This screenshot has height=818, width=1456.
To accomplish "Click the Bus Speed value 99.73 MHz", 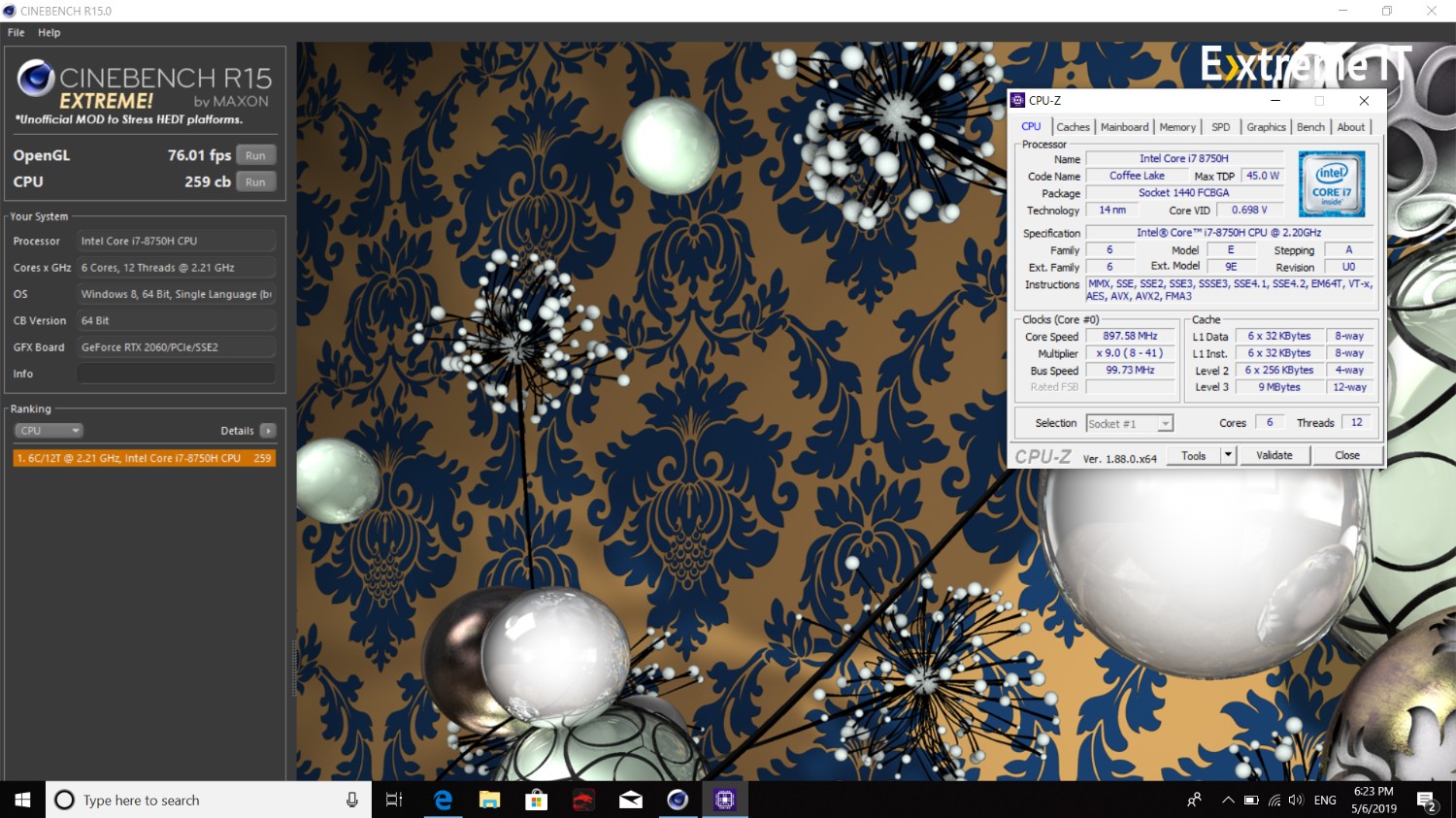I will click(1130, 370).
